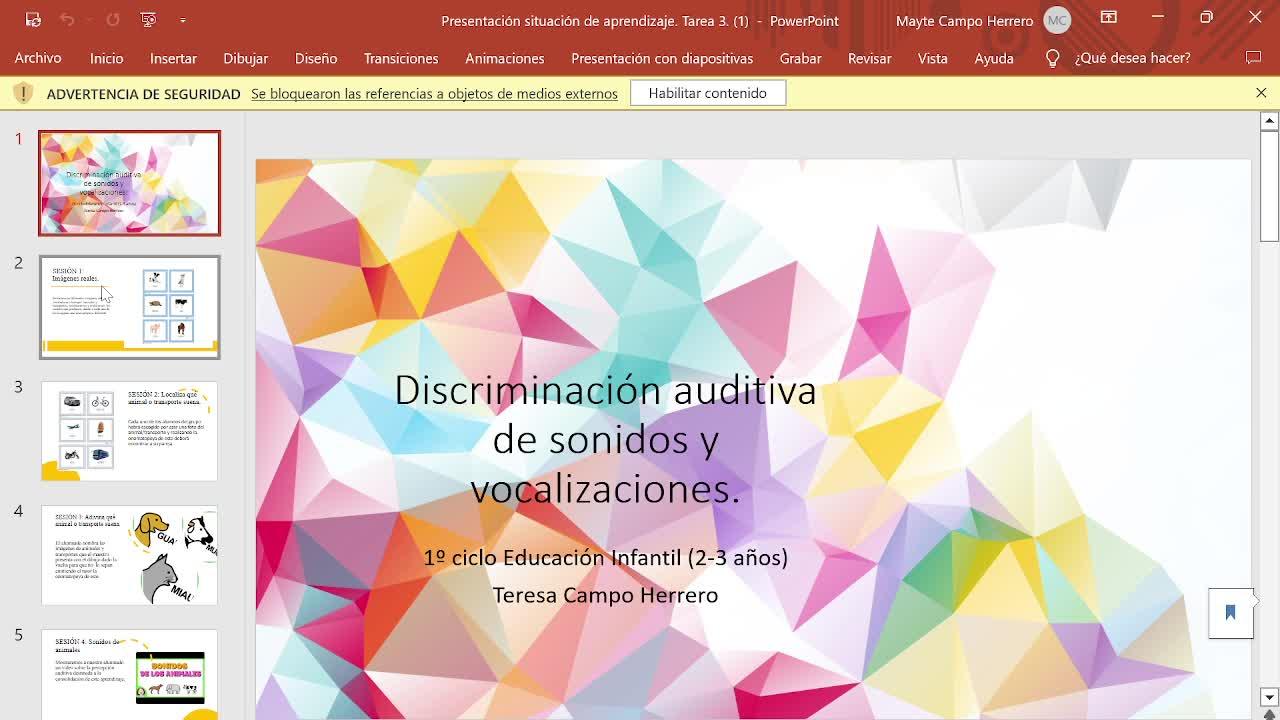Open Ribbon Display Options
The height and width of the screenshot is (720, 1280).
(1109, 18)
